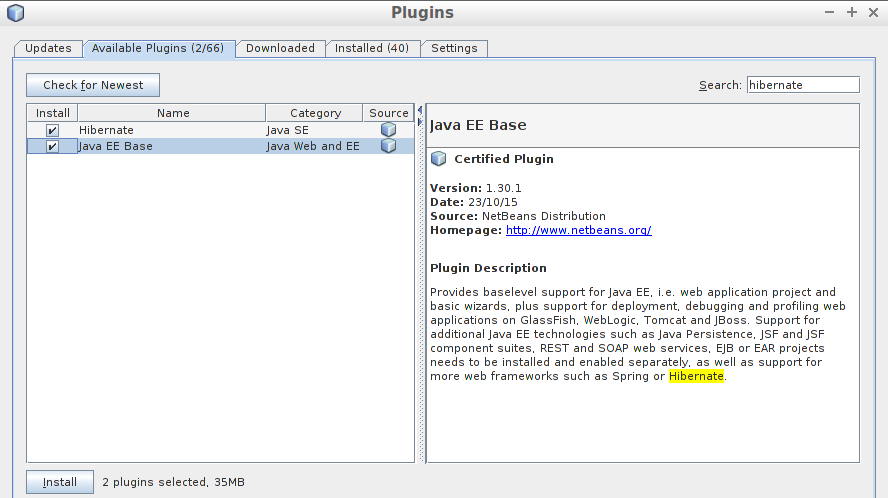Collapse details pane with the left splitter arrow
888x498 pixels.
420,110
